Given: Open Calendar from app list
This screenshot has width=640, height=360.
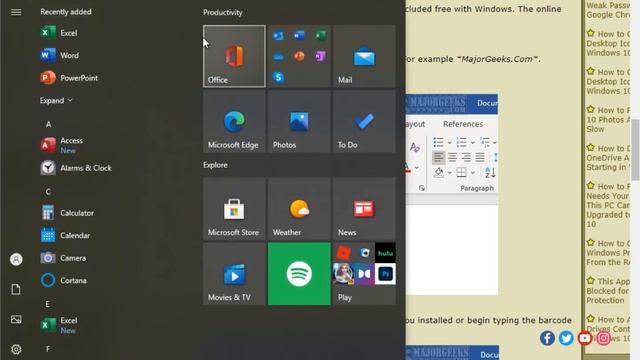Looking at the screenshot, I should [65, 235].
